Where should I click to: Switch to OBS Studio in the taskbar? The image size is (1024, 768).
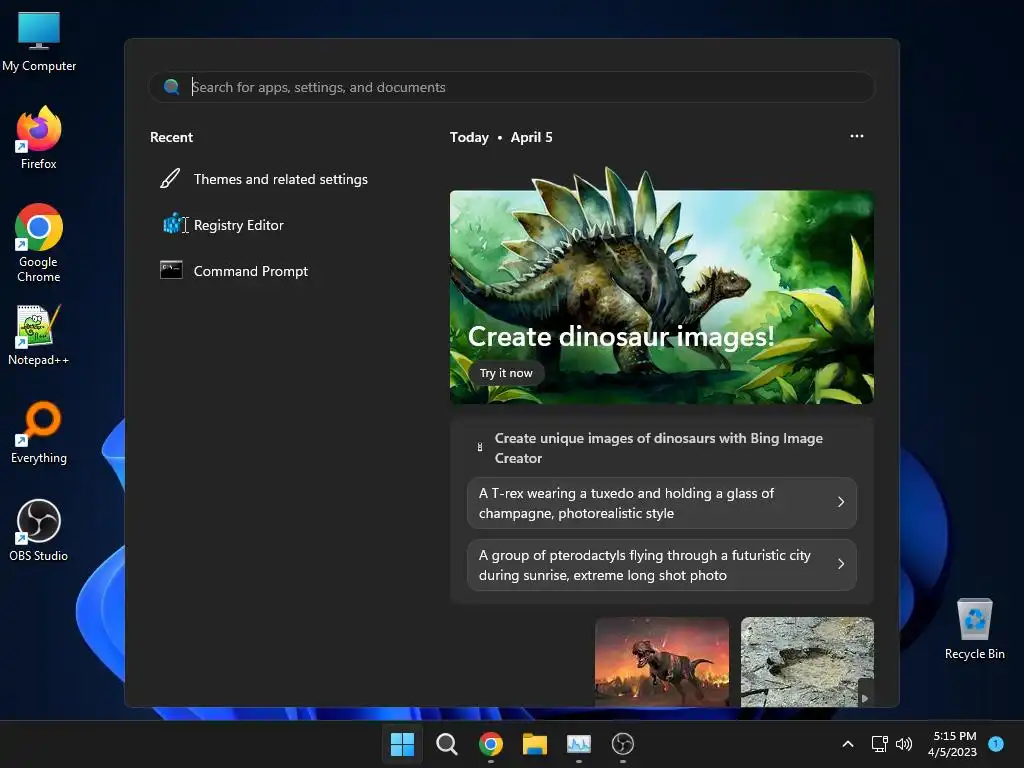pos(623,744)
